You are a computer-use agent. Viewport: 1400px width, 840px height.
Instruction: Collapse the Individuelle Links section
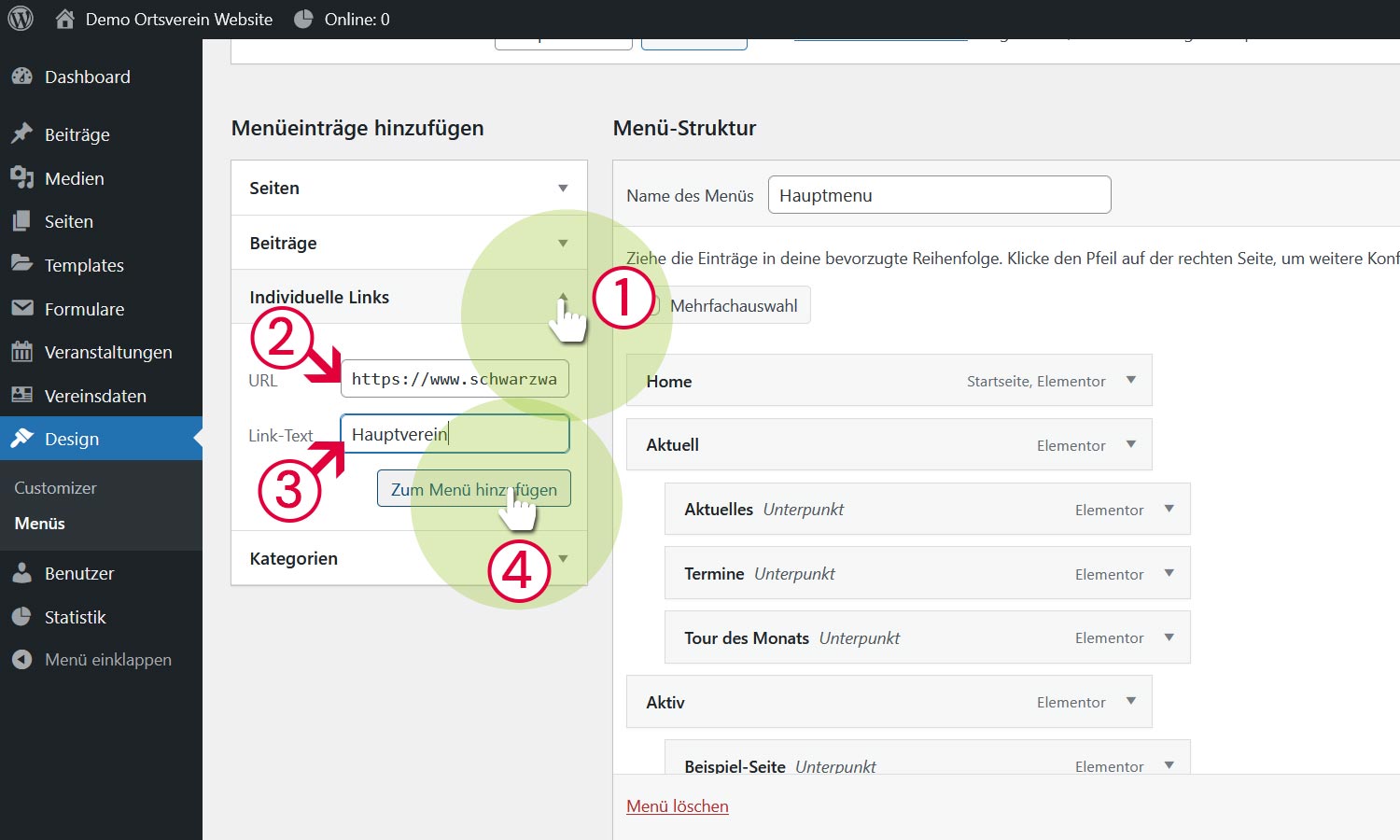point(409,297)
